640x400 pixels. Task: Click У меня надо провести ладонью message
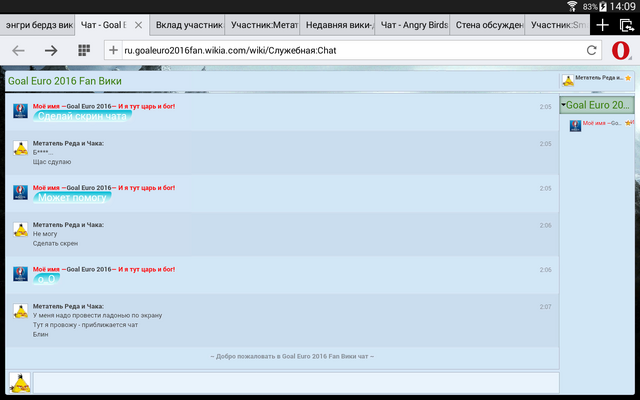pos(97,316)
